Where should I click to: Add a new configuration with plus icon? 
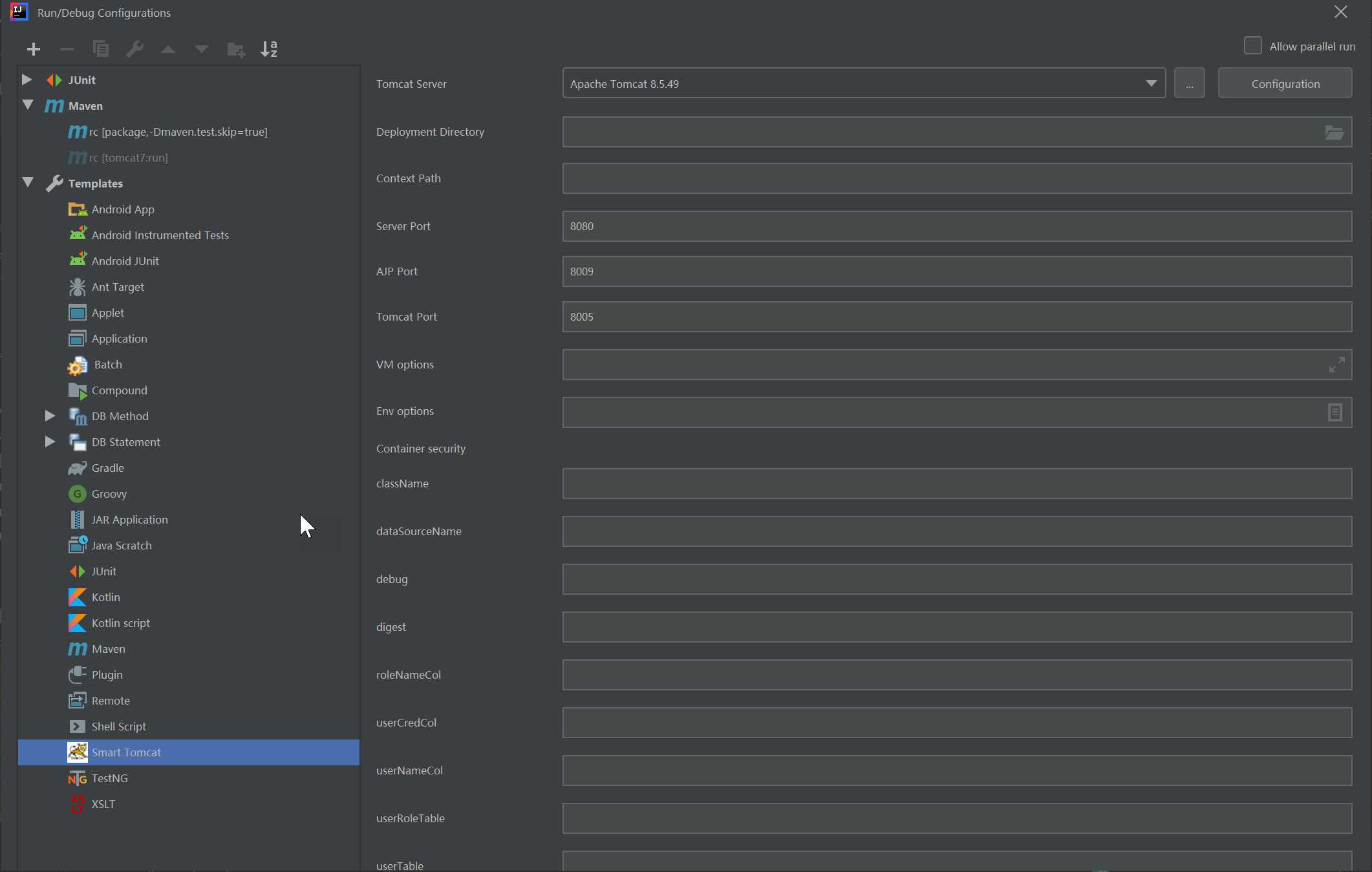[34, 49]
